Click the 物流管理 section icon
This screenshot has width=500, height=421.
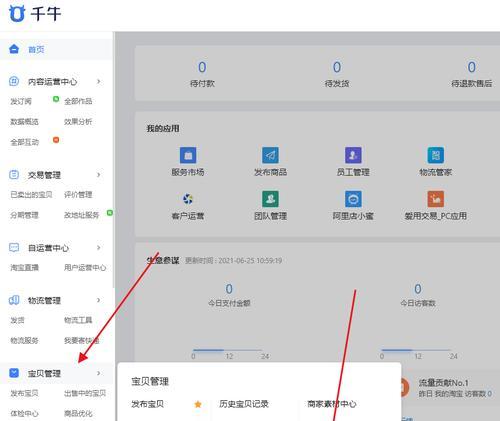tap(14, 300)
